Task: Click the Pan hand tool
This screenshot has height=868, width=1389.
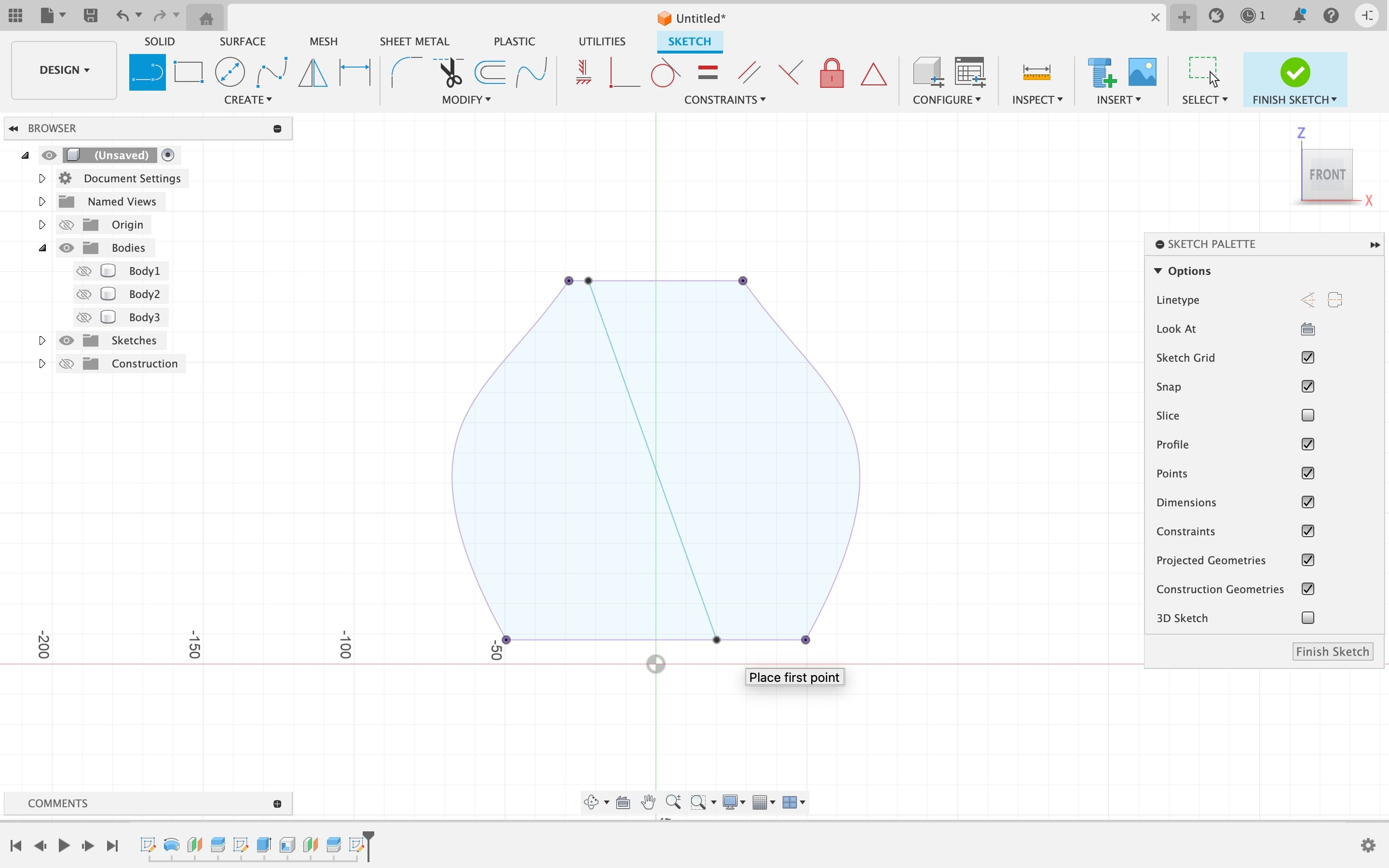Action: (648, 802)
